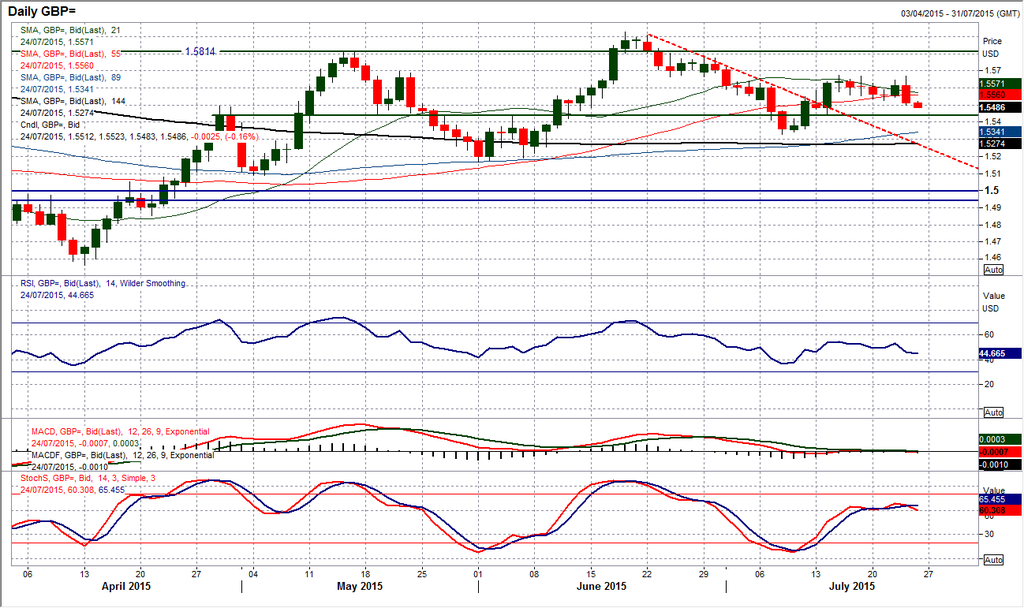Image resolution: width=1024 pixels, height=608 pixels.
Task: Click the green 1.5571 price tag
Action: 999,84
